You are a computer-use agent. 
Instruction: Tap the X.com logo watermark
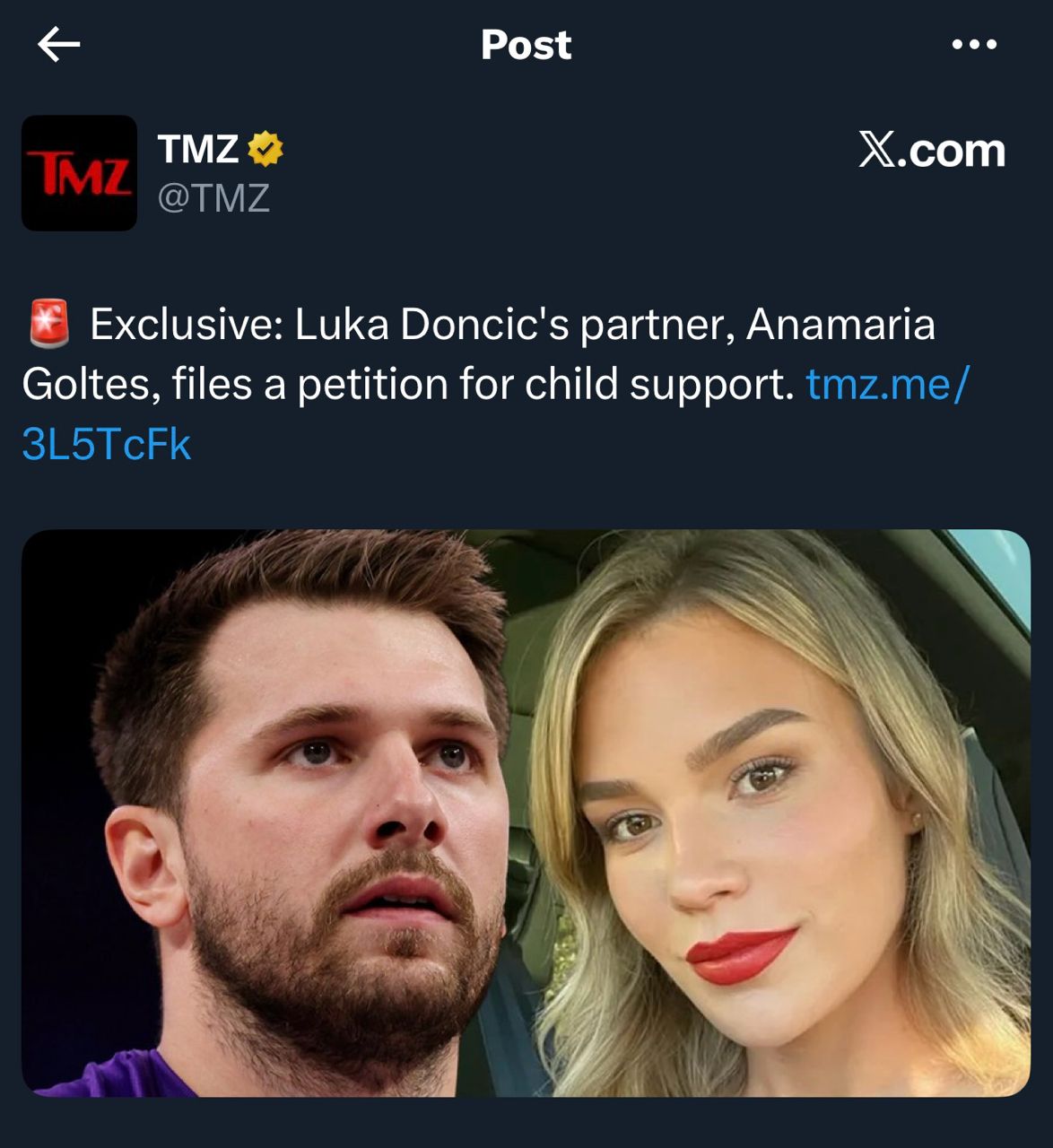click(931, 151)
